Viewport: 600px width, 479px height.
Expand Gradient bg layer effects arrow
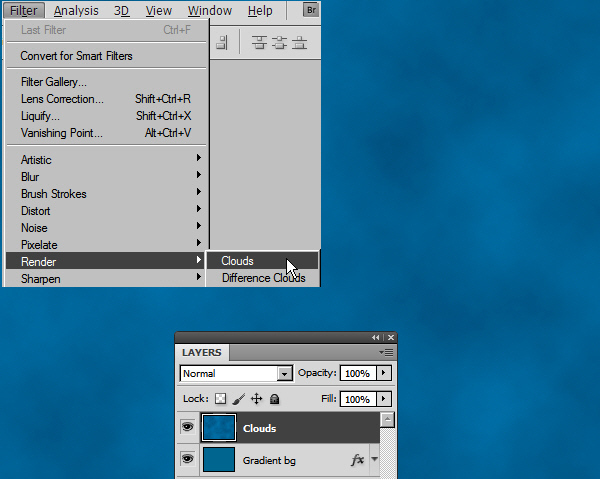click(x=374, y=460)
